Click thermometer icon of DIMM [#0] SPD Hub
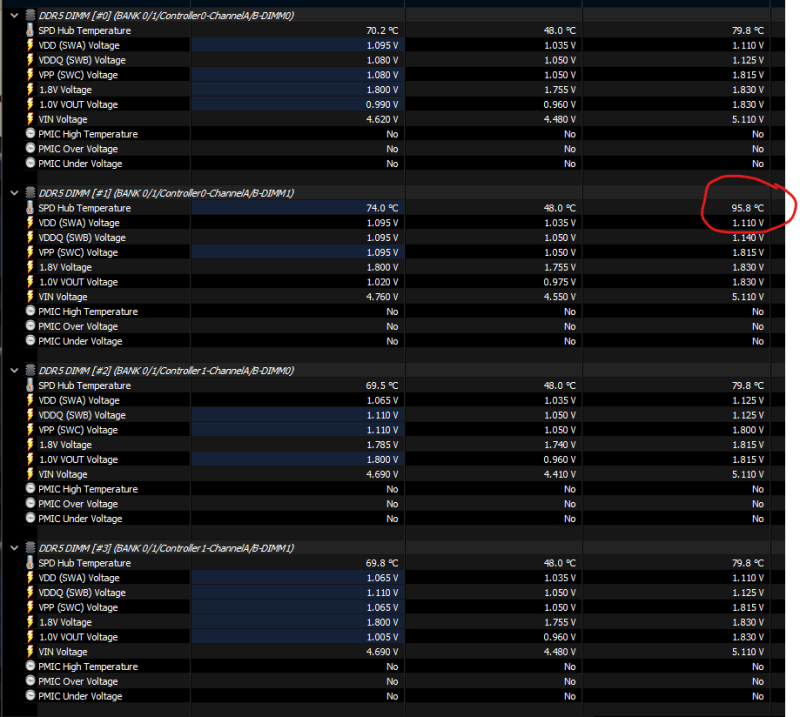 30,30
